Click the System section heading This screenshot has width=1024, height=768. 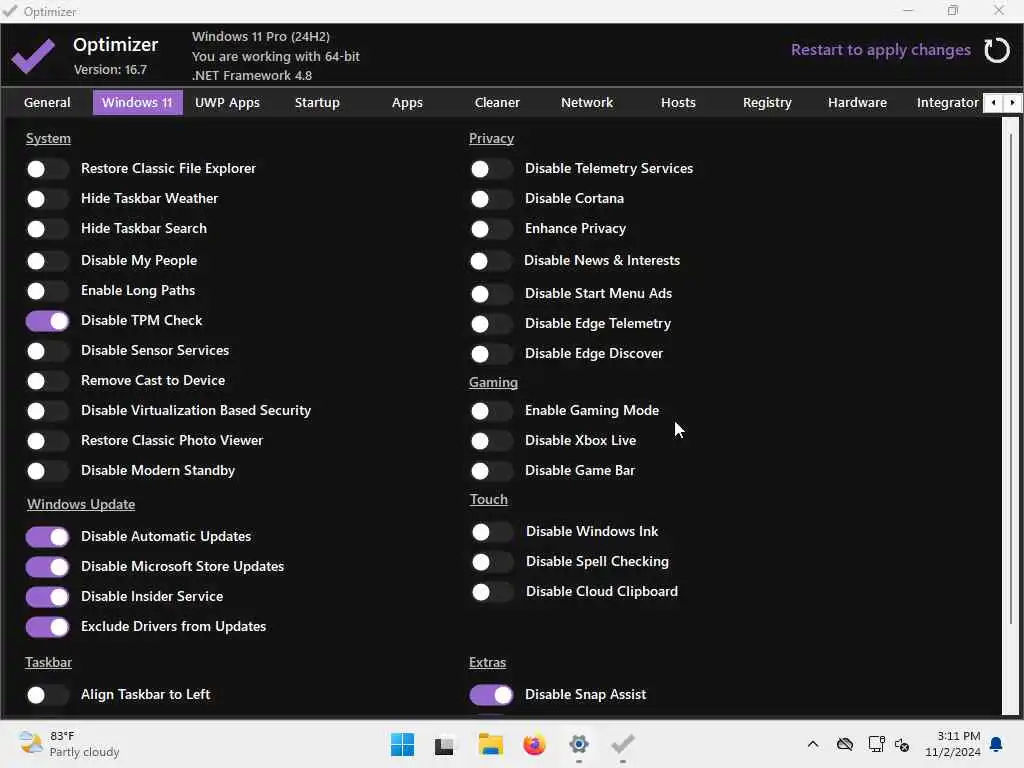click(x=48, y=138)
